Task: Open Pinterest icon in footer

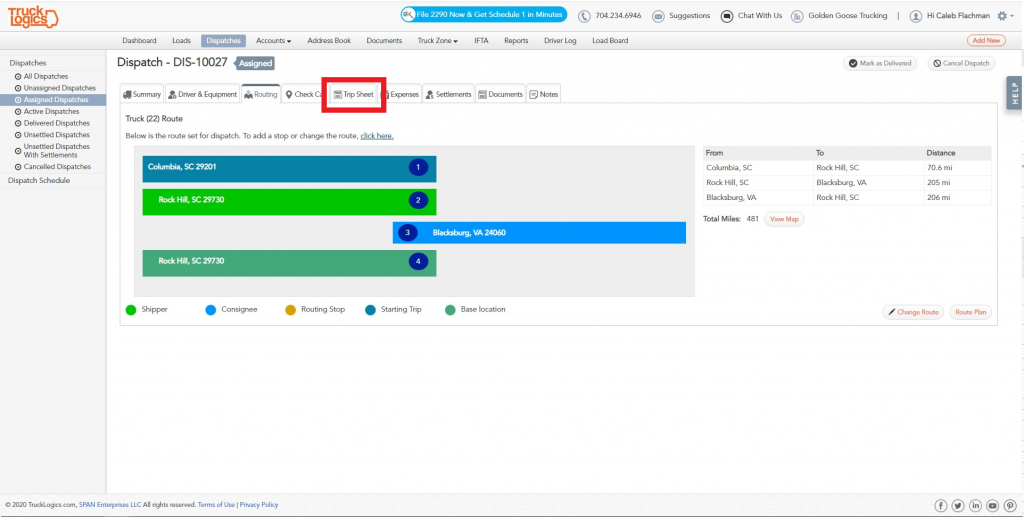Action: pyautogui.click(x=1010, y=506)
